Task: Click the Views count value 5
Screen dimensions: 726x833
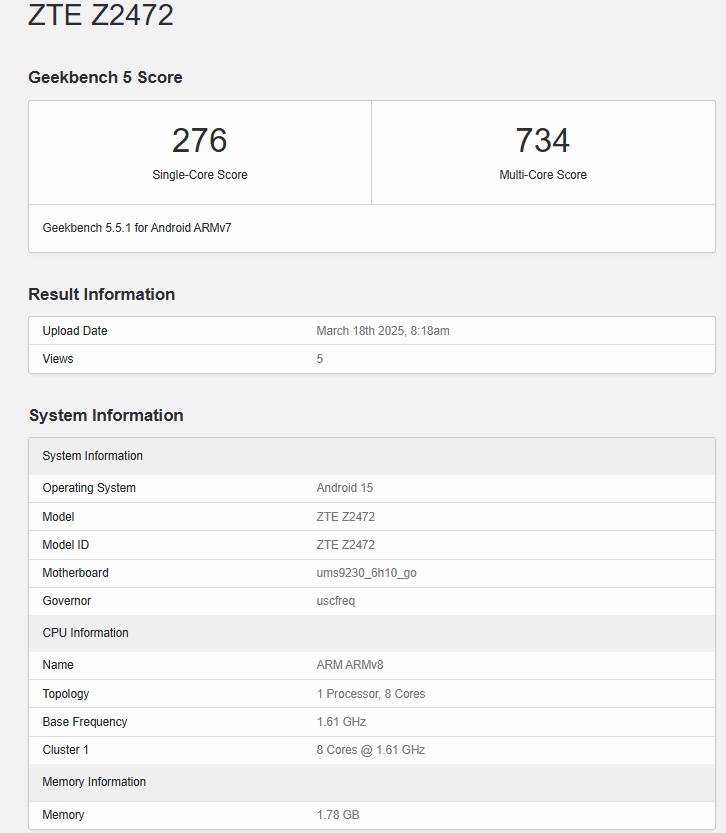Action: (x=320, y=359)
